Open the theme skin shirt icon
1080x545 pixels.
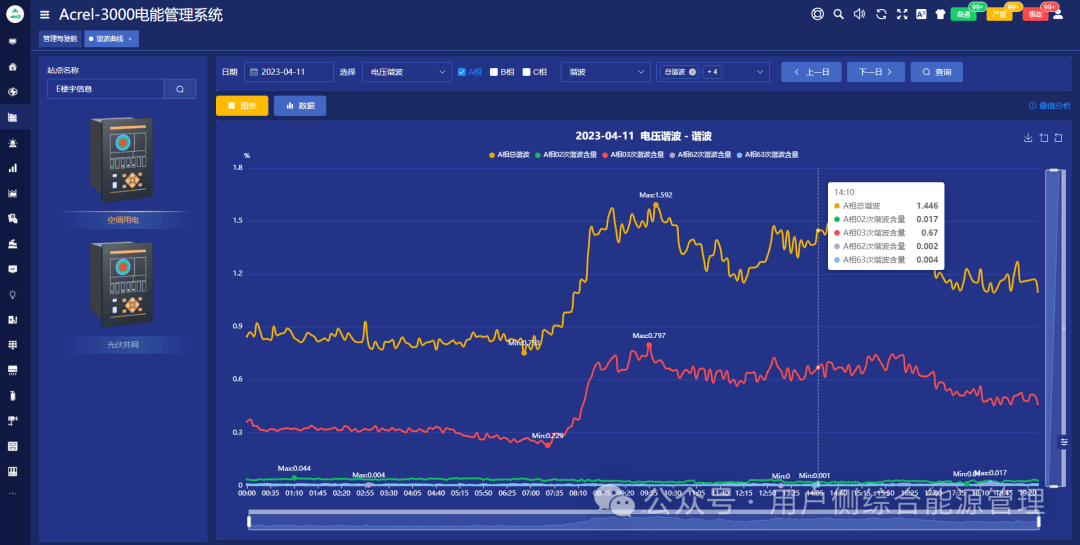[x=941, y=14]
